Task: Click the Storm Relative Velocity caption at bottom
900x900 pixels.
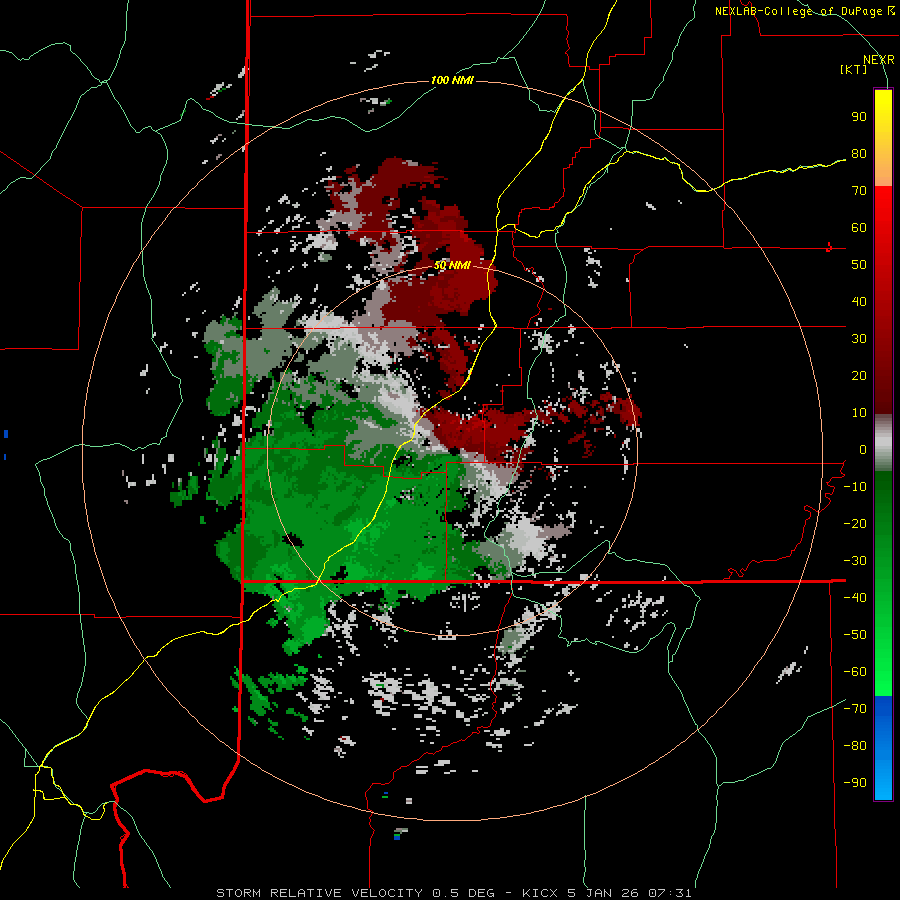Action: pos(453,893)
